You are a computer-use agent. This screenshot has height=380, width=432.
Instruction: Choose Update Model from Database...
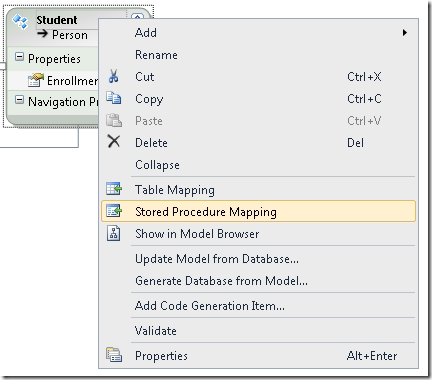[x=217, y=259]
